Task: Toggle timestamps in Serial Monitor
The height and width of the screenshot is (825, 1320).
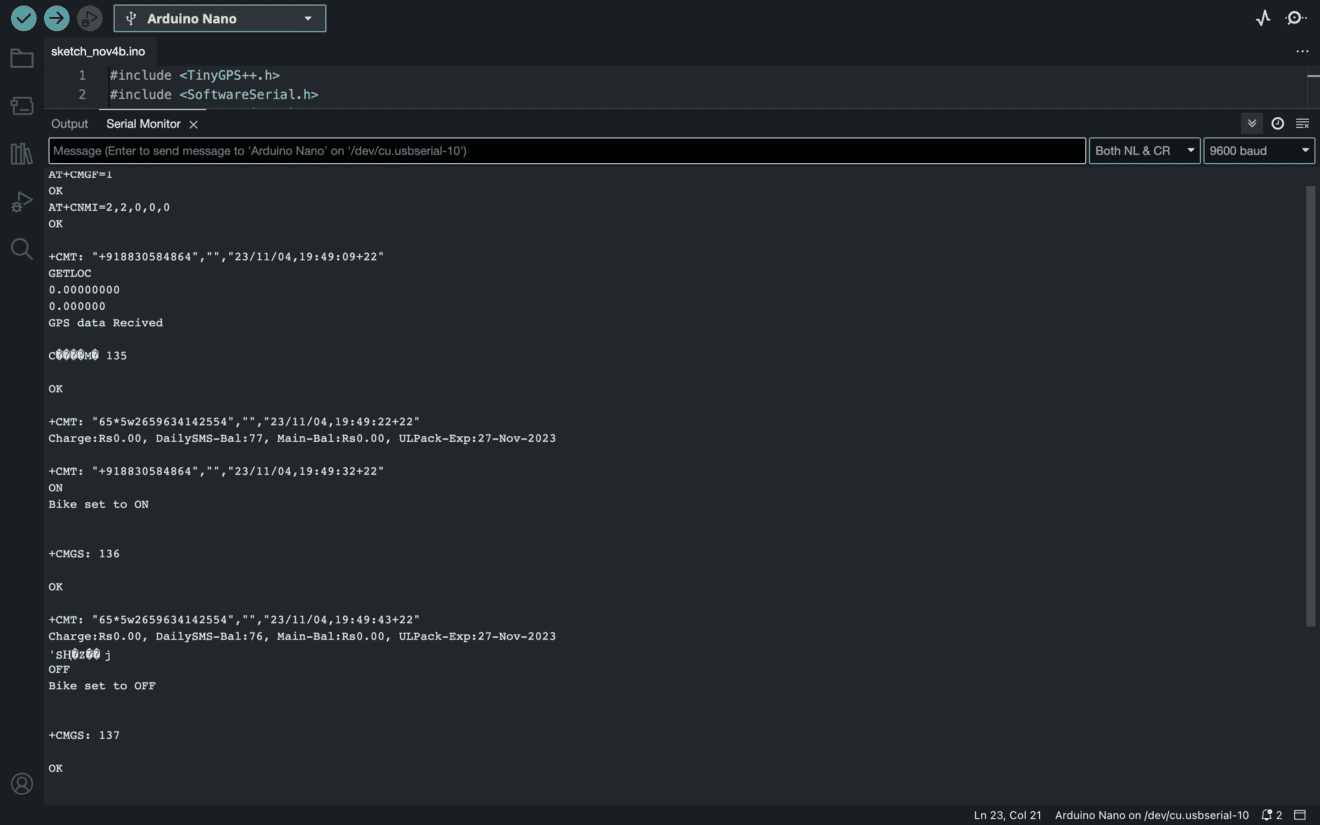Action: tap(1277, 124)
